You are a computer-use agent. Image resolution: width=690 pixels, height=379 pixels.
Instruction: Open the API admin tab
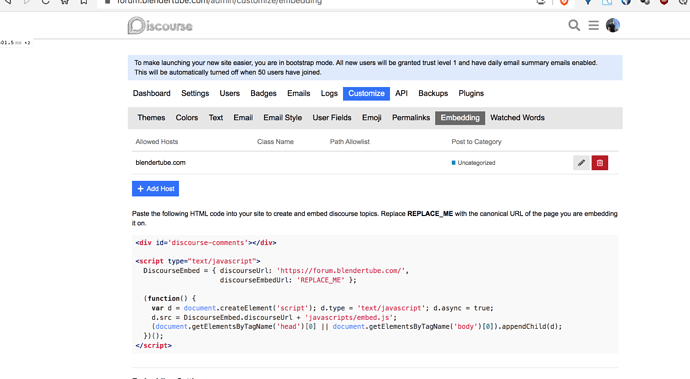click(401, 93)
